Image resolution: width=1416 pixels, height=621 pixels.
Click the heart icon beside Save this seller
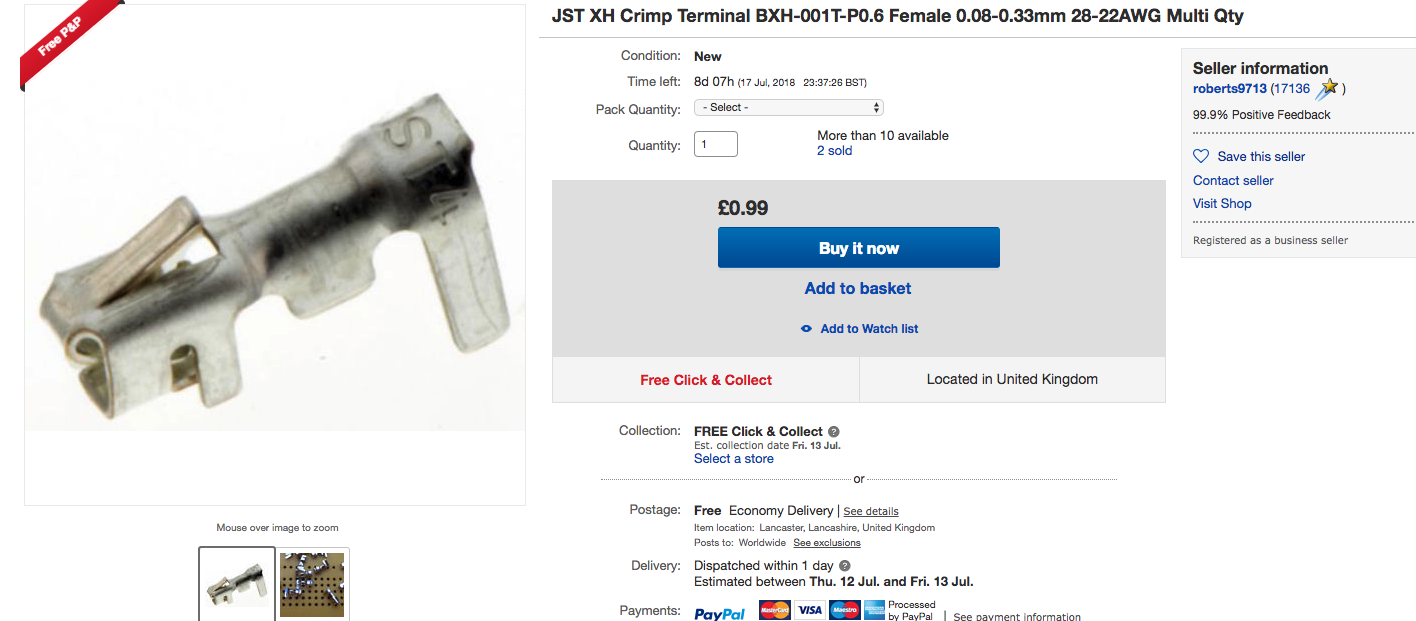point(1201,157)
